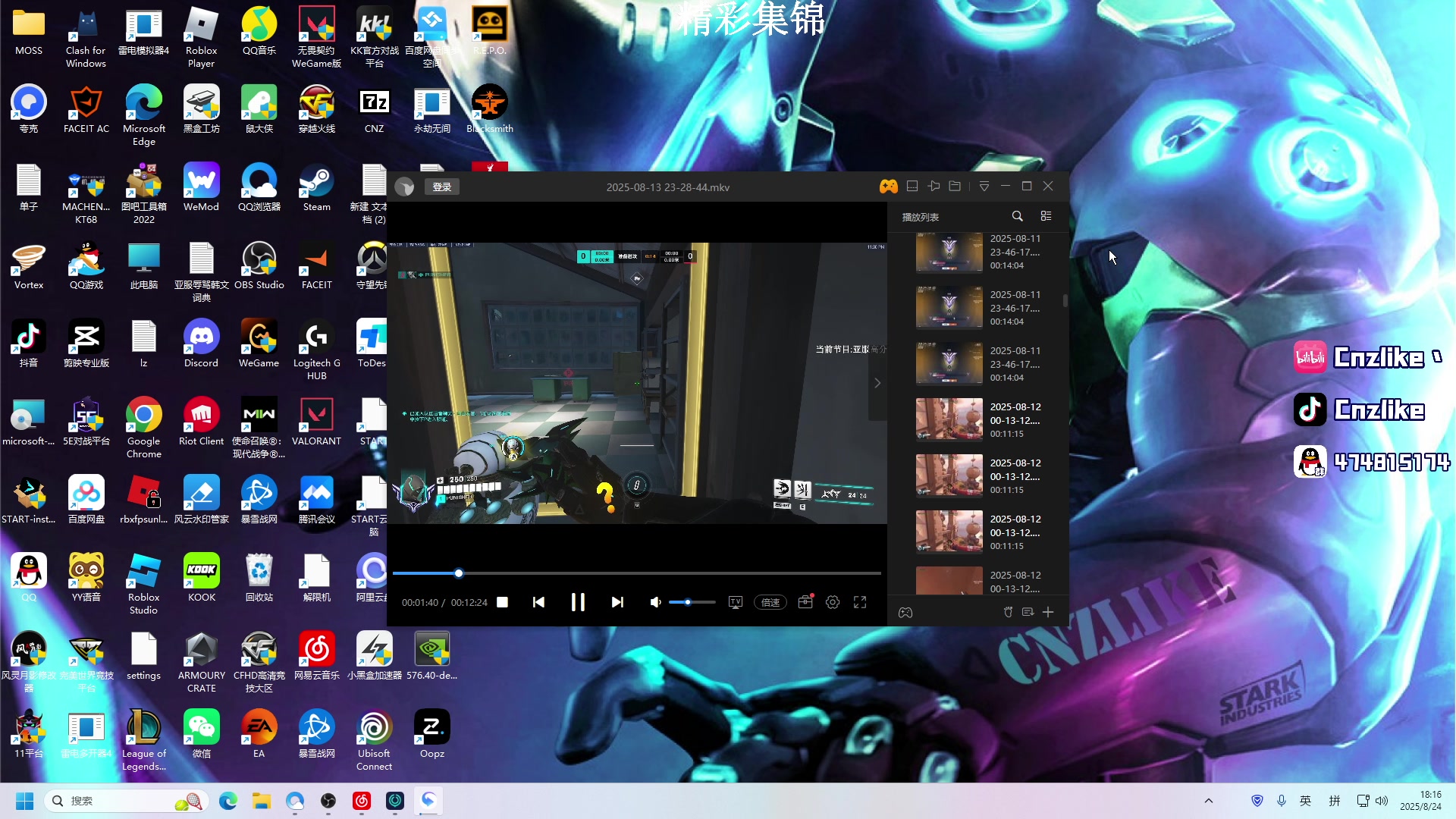Open Microsoft Edge desktop icon
This screenshot has width=1456, height=819.
click(143, 115)
